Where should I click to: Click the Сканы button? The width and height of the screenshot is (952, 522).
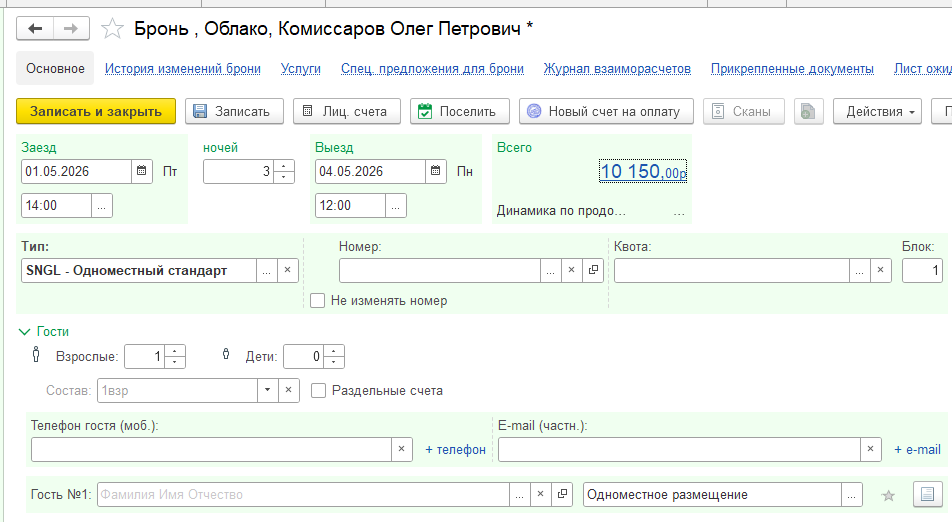tap(744, 112)
